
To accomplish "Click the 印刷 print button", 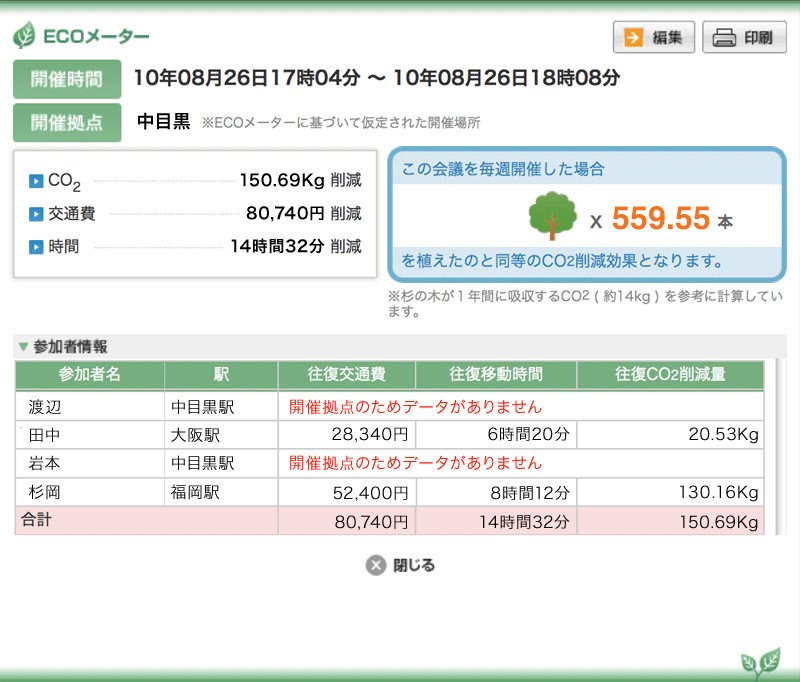I will pyautogui.click(x=744, y=37).
